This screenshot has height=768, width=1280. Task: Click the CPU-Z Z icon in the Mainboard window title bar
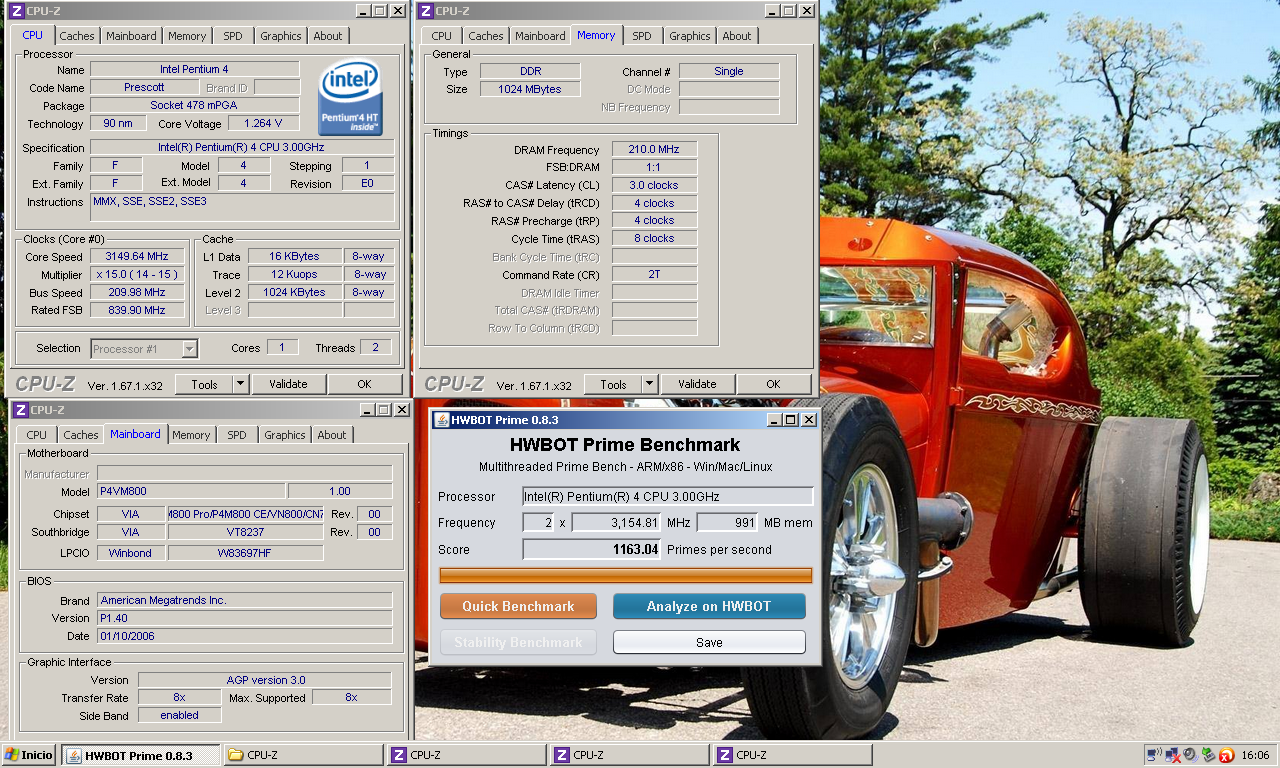point(19,410)
